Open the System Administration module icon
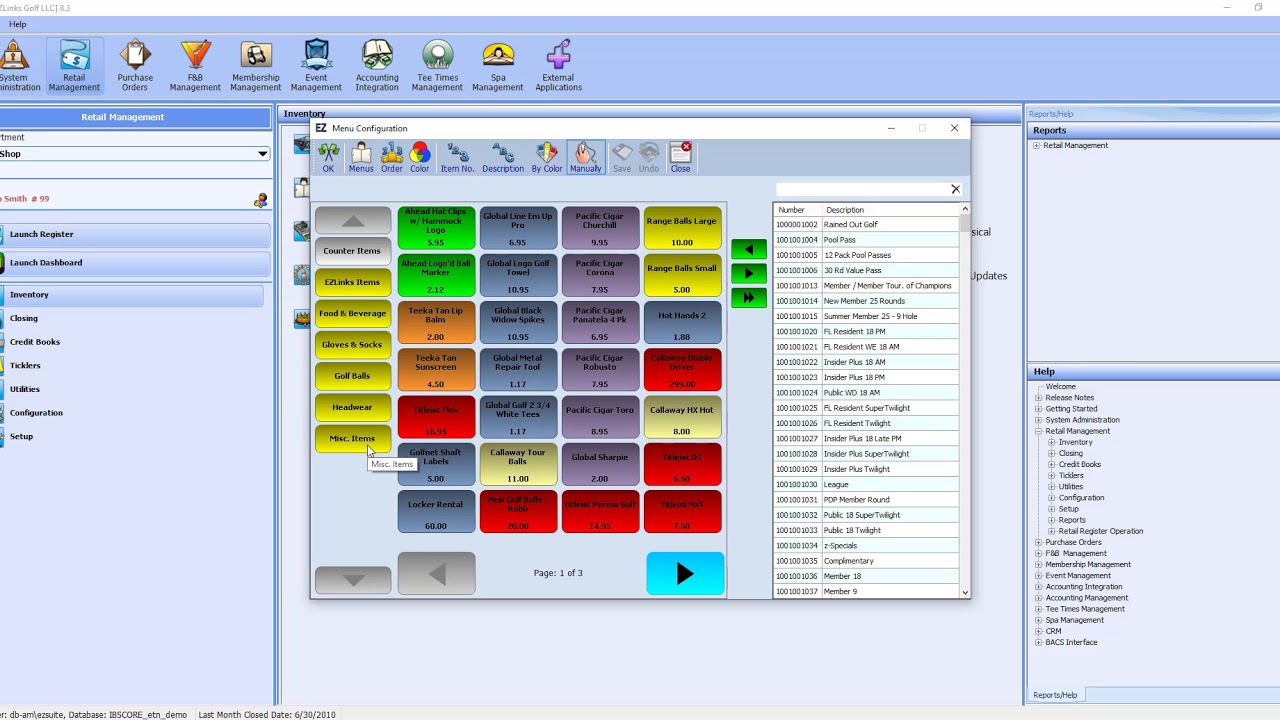1280x720 pixels. coord(18,66)
